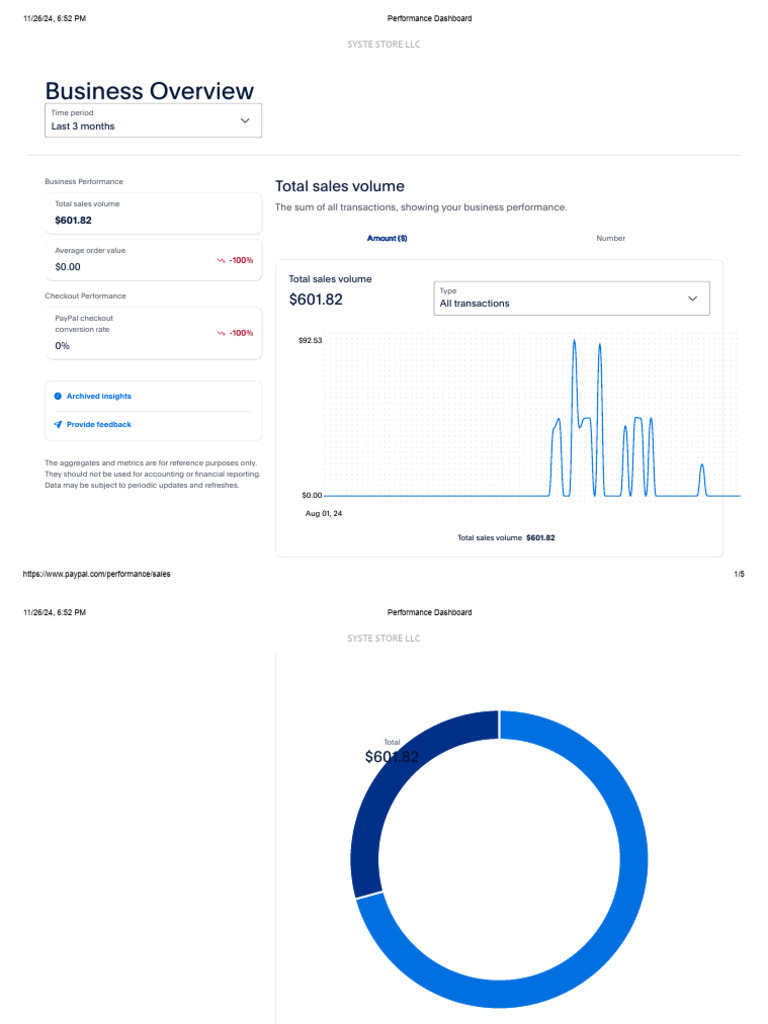The width and height of the screenshot is (768, 1024).
Task: Click the paypal.com/performance/sales URL footer
Action: [x=97, y=574]
